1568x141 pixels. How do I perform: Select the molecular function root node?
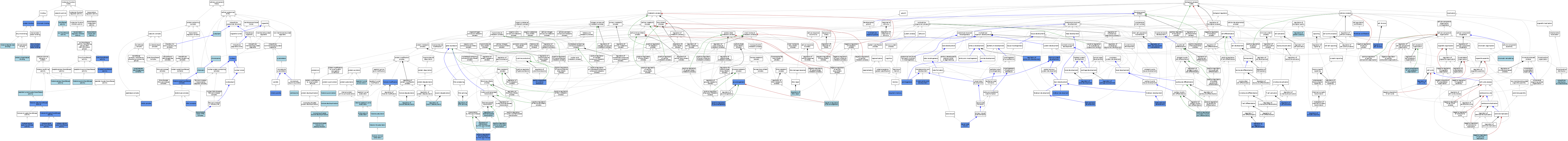(x=69, y=3)
